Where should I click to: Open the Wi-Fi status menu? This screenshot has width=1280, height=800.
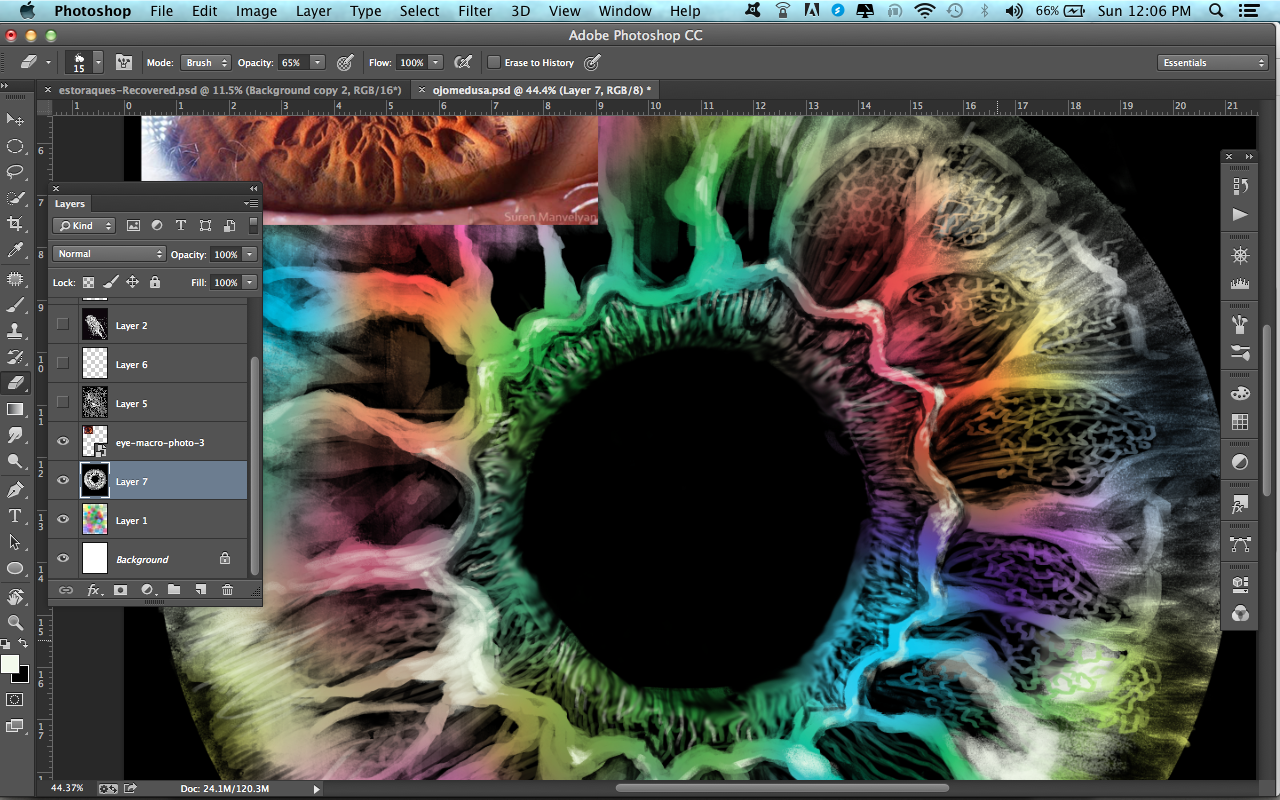coord(924,11)
